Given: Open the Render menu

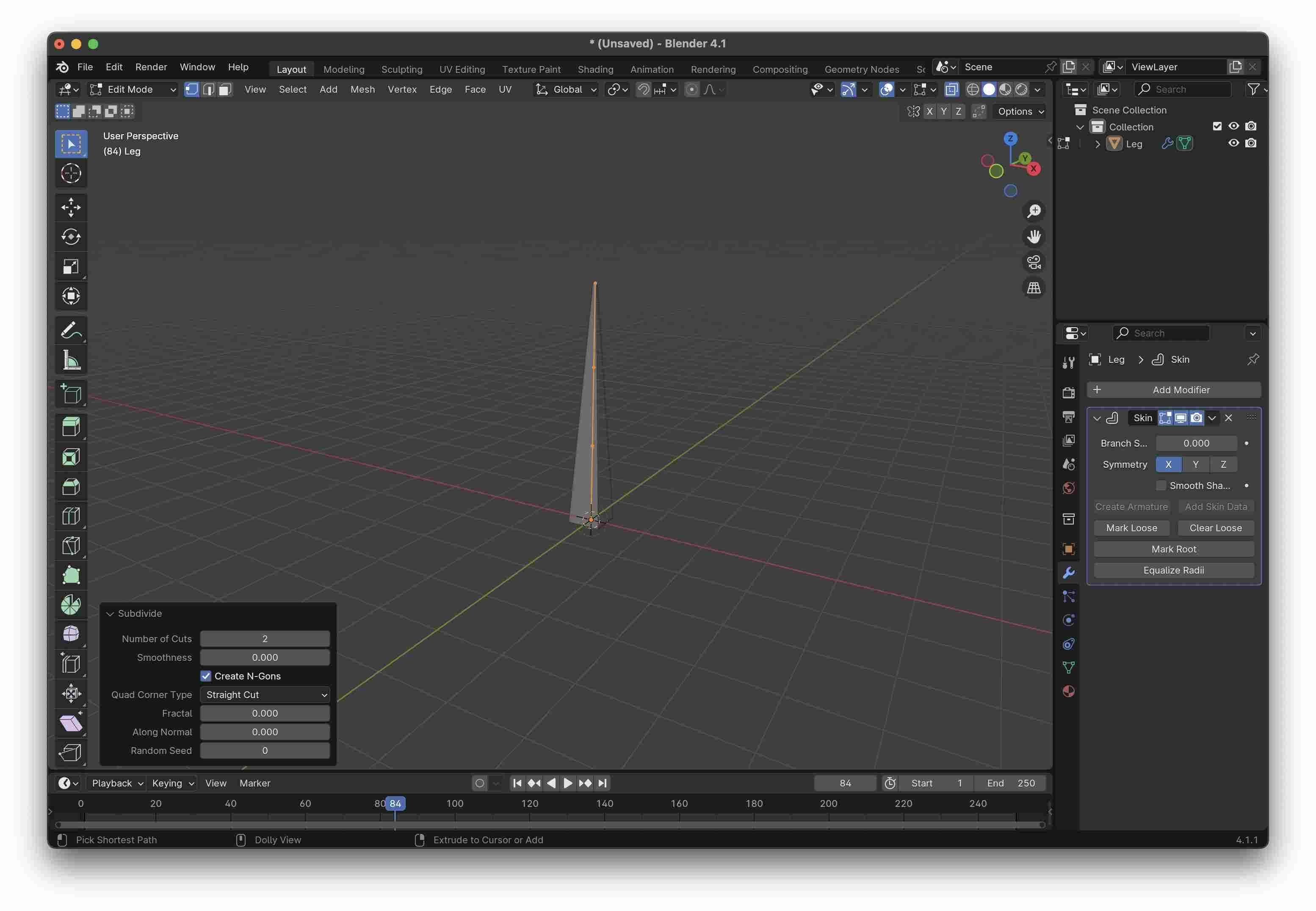Looking at the screenshot, I should [x=151, y=67].
